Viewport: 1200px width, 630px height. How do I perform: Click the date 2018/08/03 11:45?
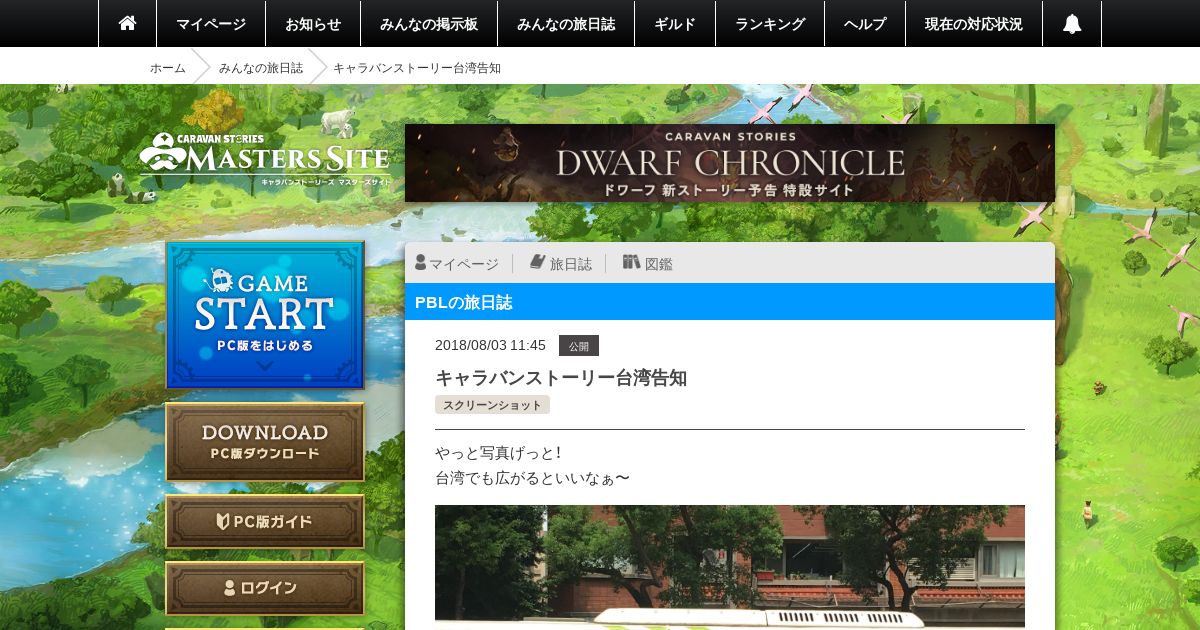(x=490, y=345)
